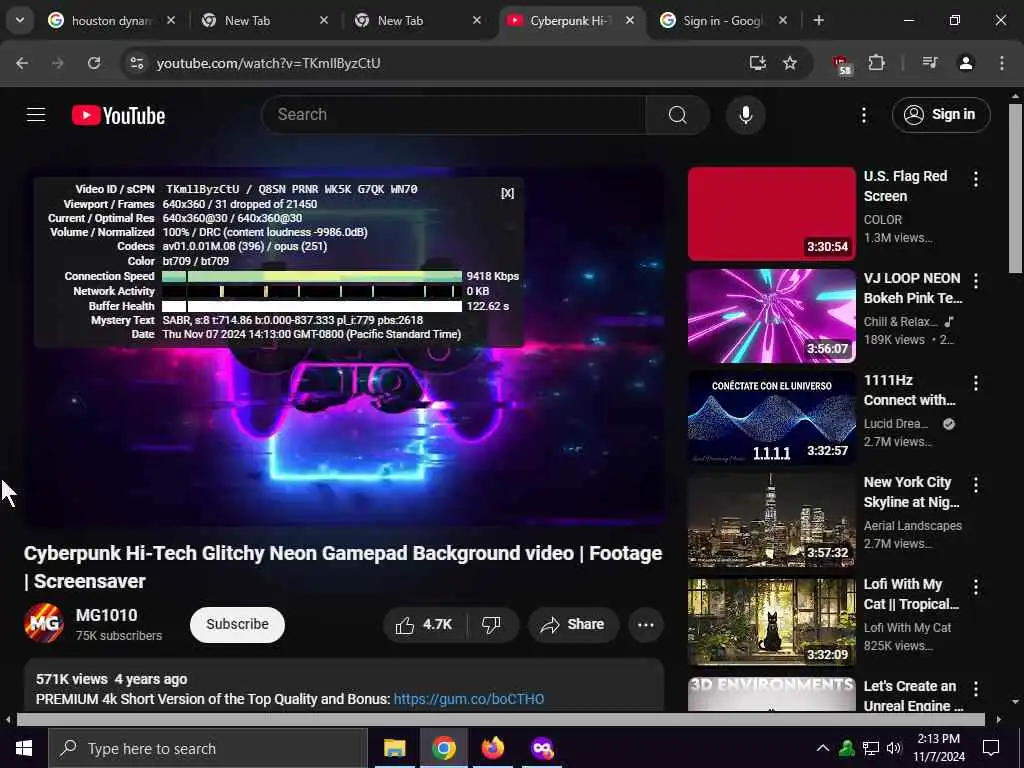Viewport: 1024px width, 768px height.
Task: Open VJ LOOP NEON Bokeh video thumbnail
Action: pyautogui.click(x=771, y=316)
